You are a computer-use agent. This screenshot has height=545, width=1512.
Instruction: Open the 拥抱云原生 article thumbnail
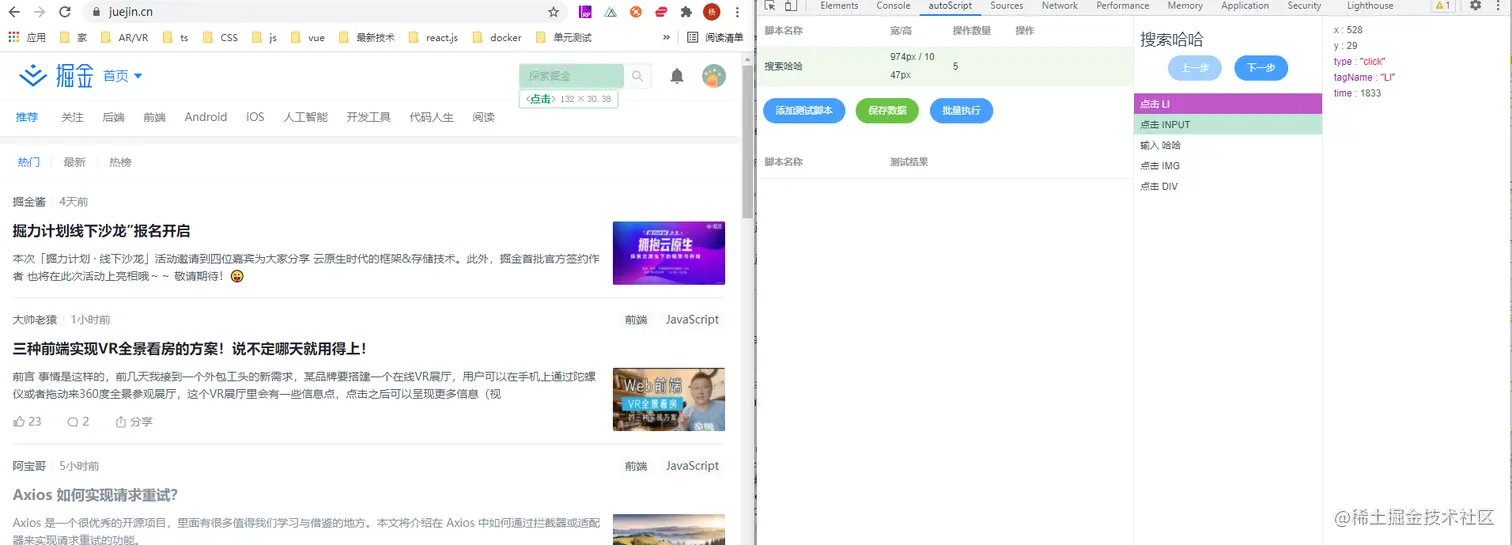pos(669,253)
